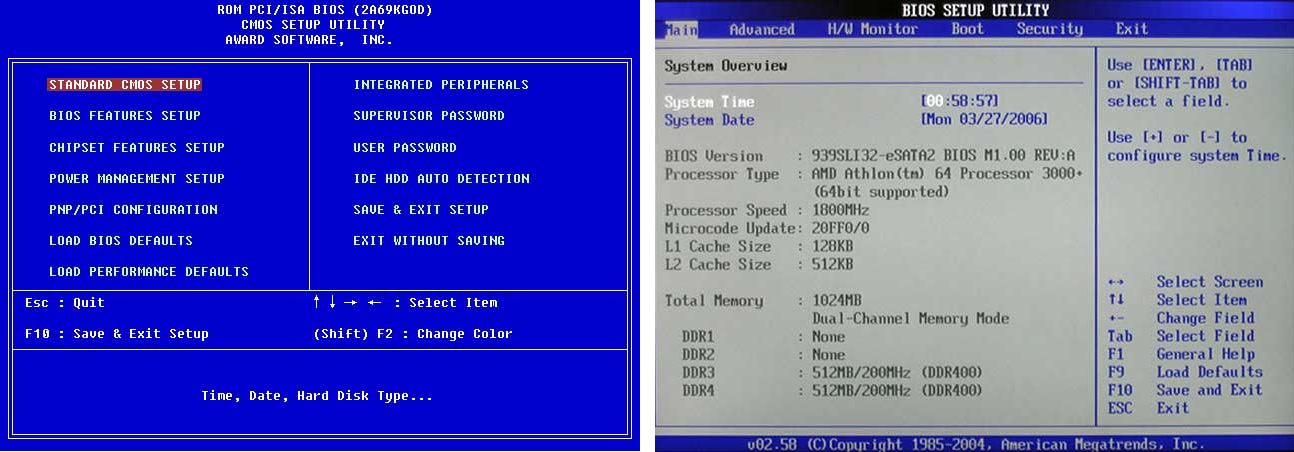The width and height of the screenshot is (1294, 452).
Task: Select SUPERVISOR PASSWORD option
Action: 429,116
